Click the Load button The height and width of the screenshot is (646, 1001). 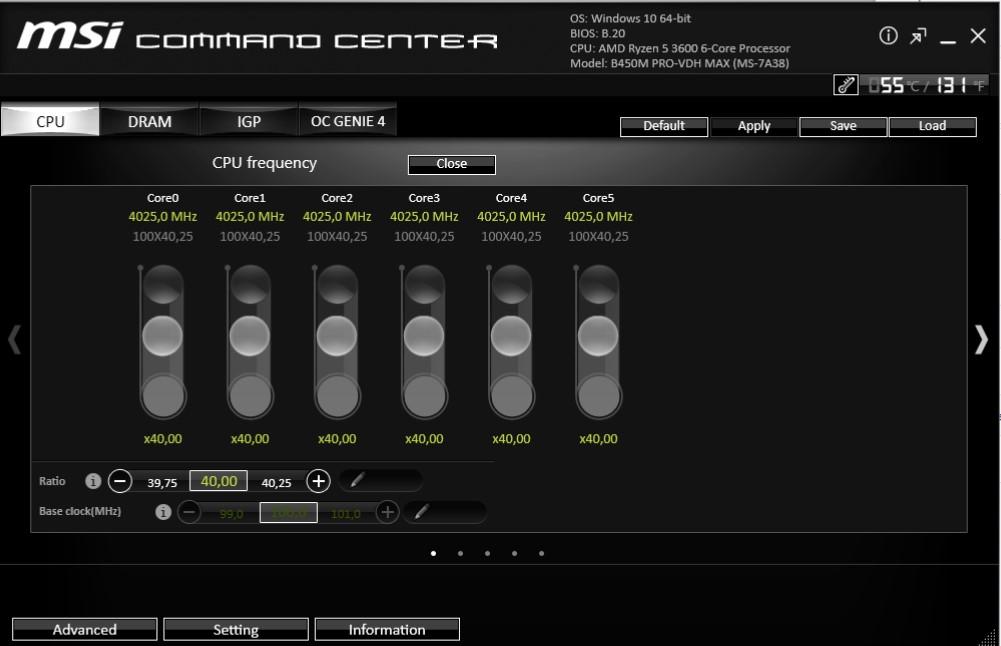(933, 126)
